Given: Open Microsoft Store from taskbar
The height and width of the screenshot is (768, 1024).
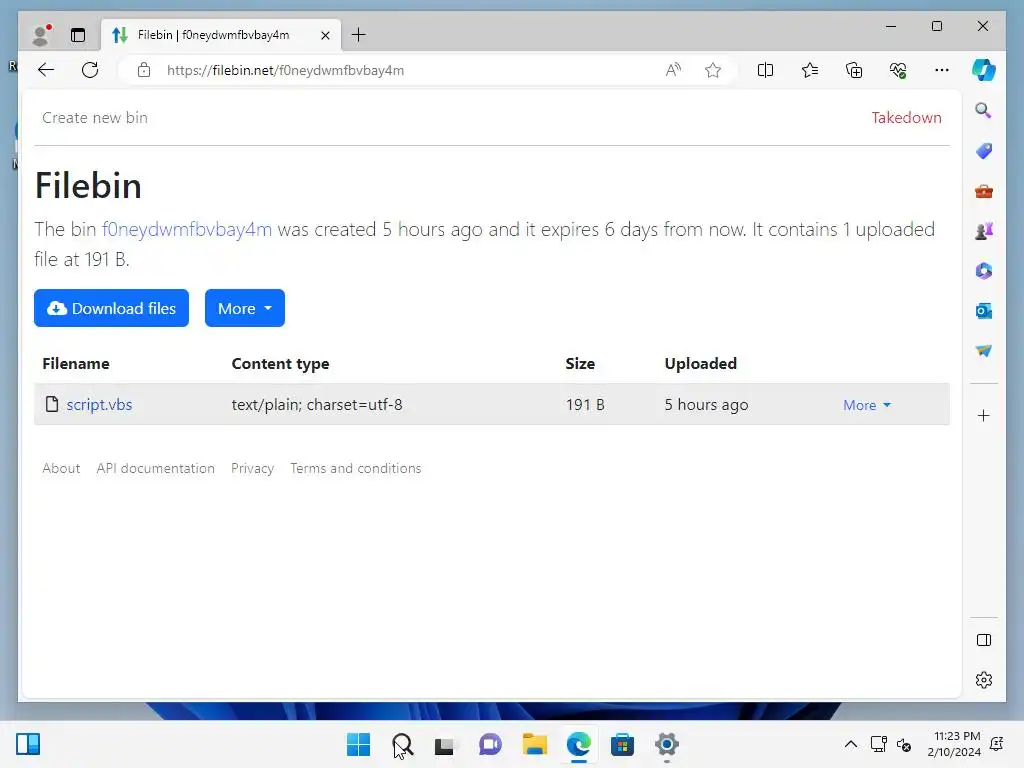Looking at the screenshot, I should (622, 744).
